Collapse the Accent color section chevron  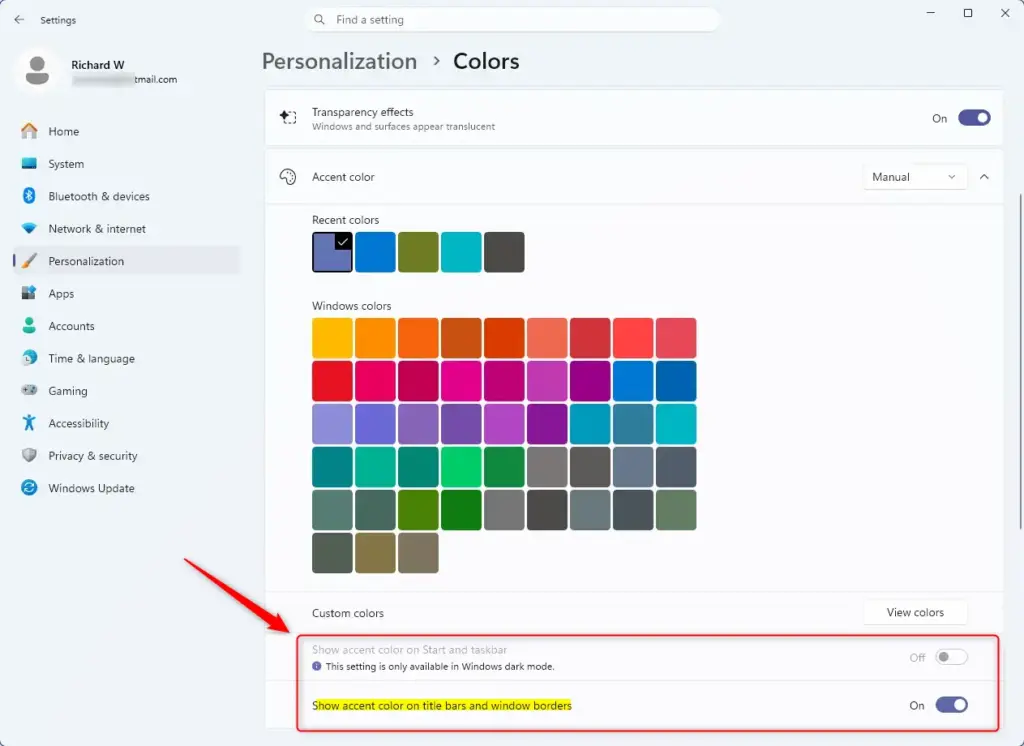click(x=984, y=177)
